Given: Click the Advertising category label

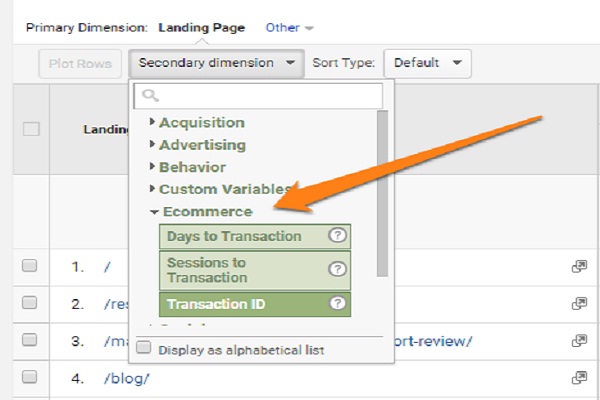Looking at the screenshot, I should (x=202, y=145).
